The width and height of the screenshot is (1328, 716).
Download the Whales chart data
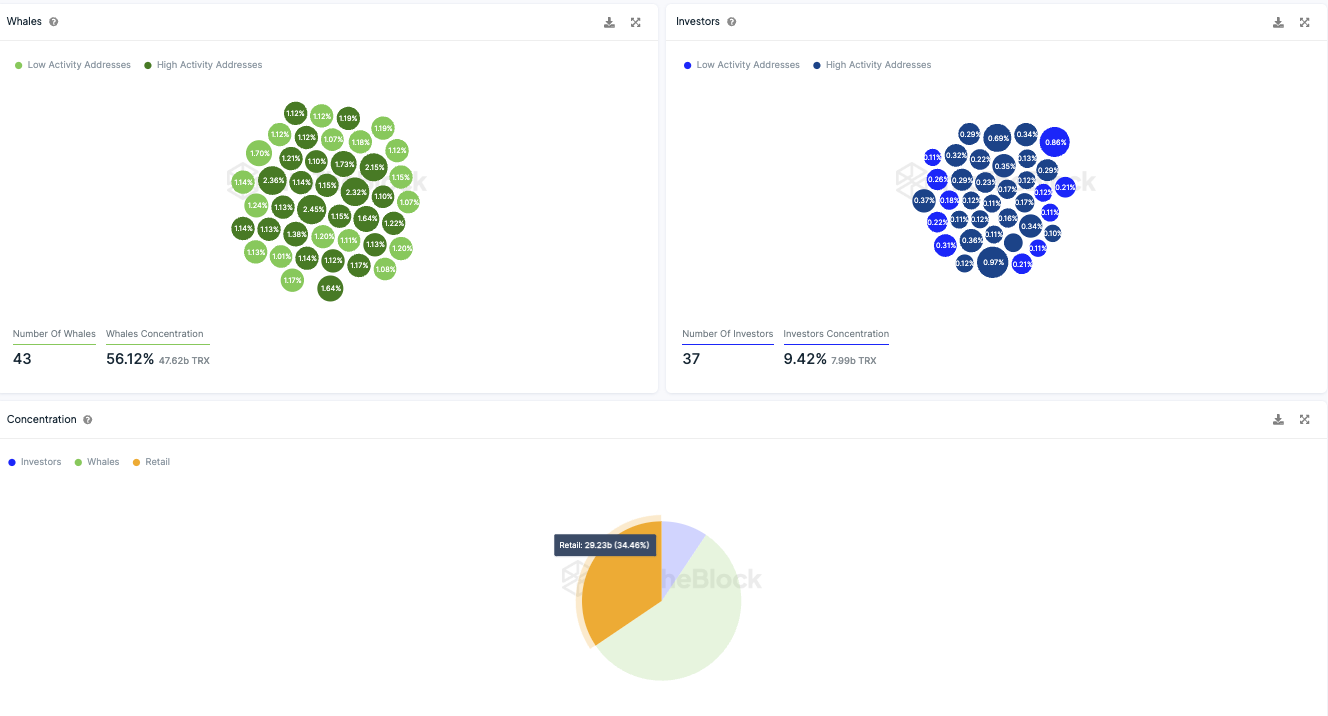[x=609, y=22]
